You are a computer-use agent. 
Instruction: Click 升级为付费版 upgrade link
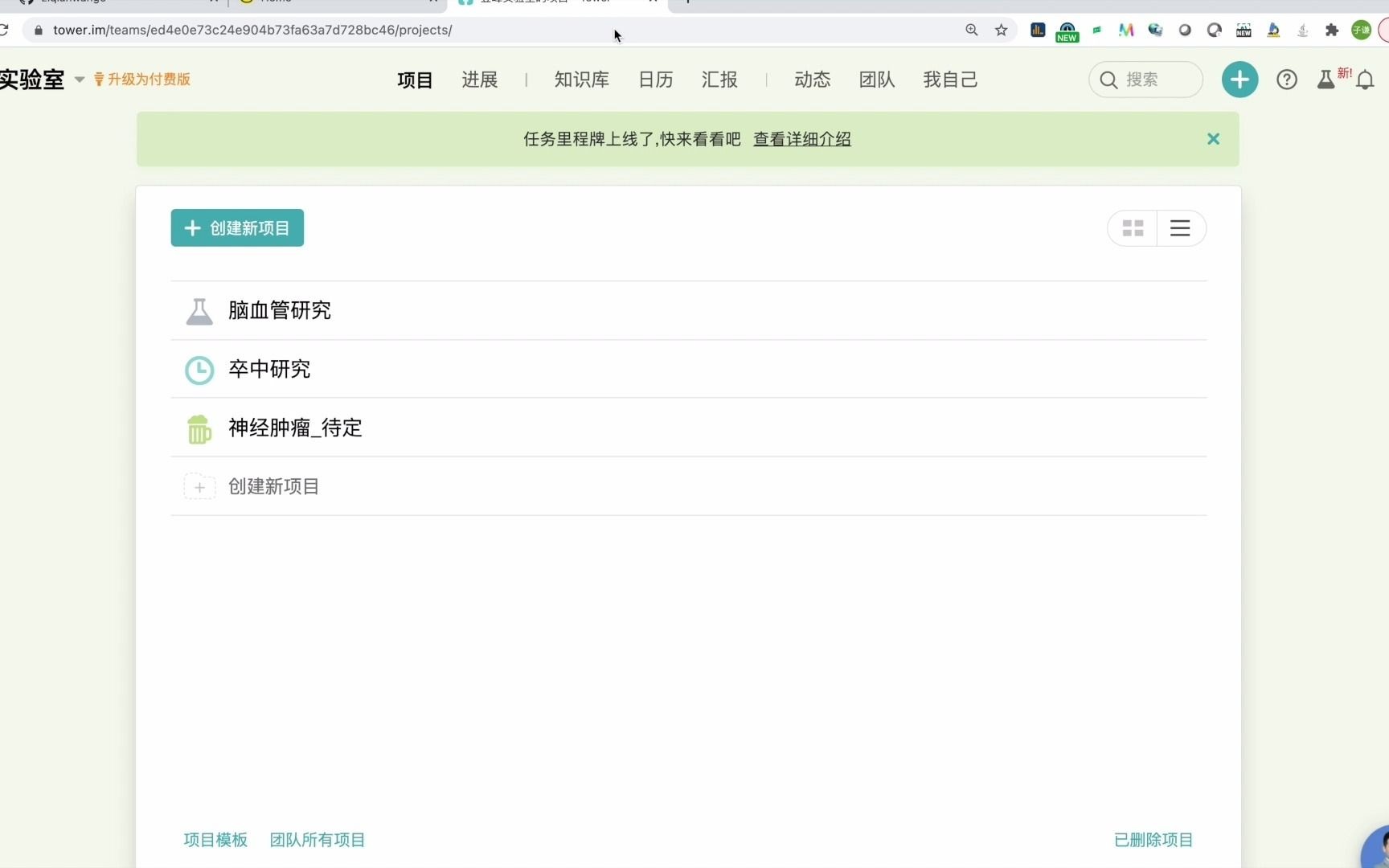coord(142,79)
